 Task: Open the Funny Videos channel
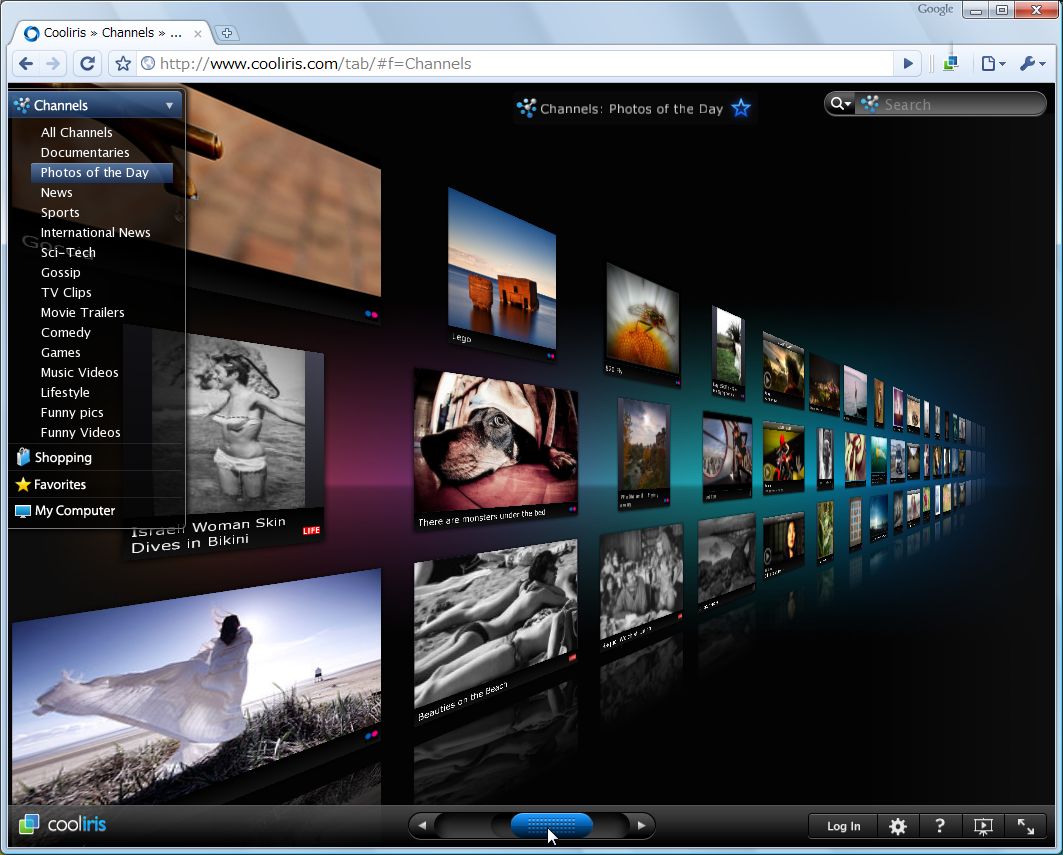tap(80, 433)
